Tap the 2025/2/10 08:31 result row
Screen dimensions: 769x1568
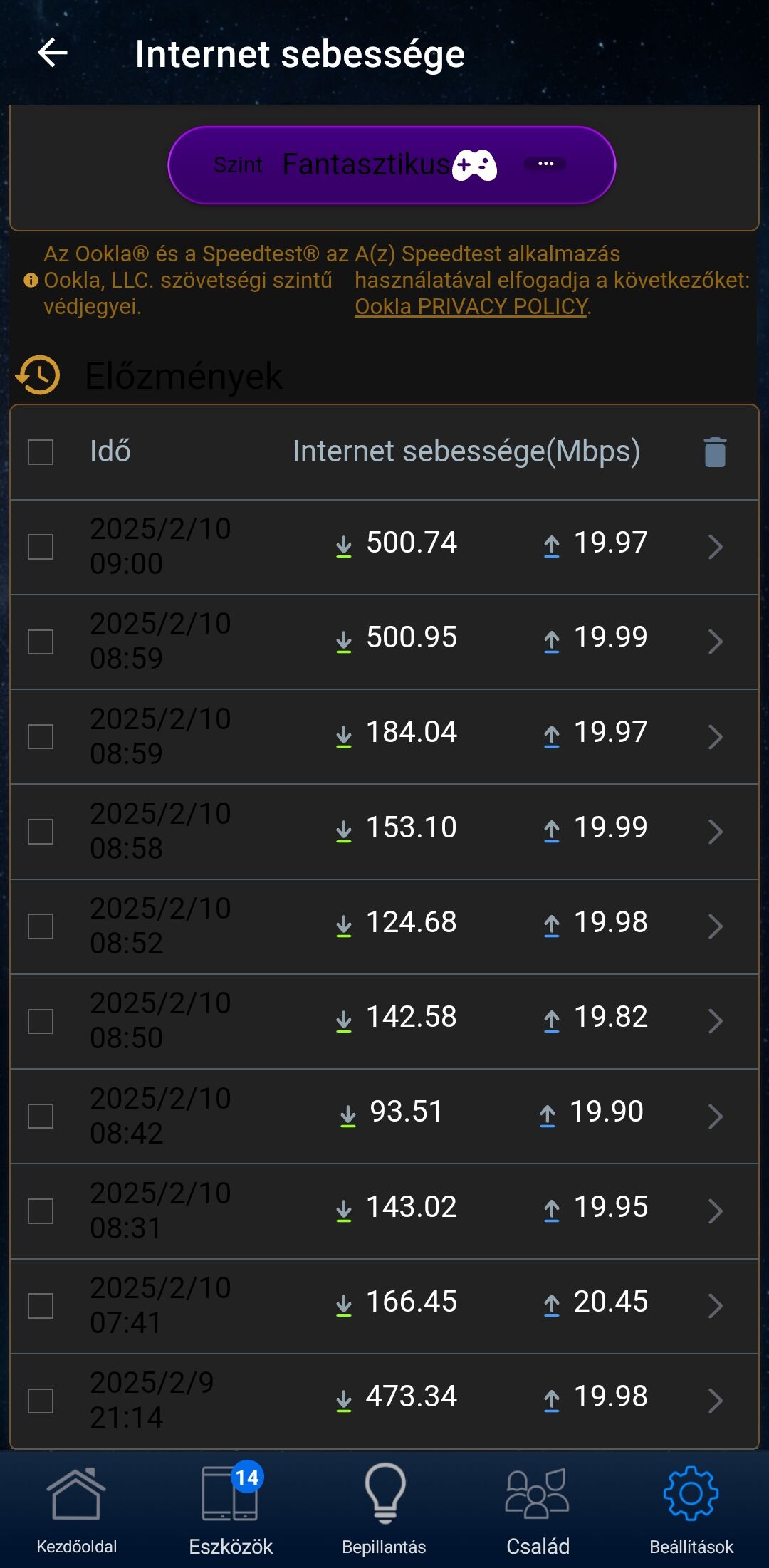tap(384, 1211)
